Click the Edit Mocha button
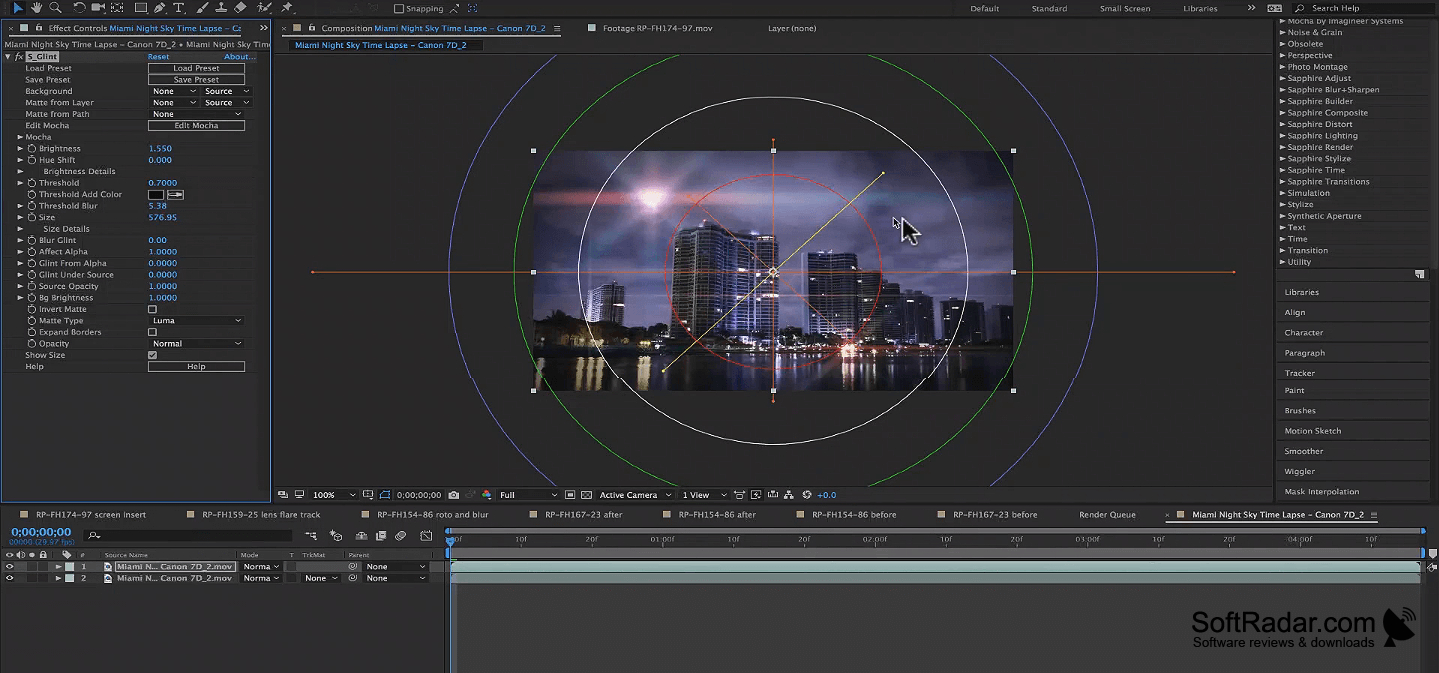Screen dimensions: 1439x673 (x=196, y=126)
